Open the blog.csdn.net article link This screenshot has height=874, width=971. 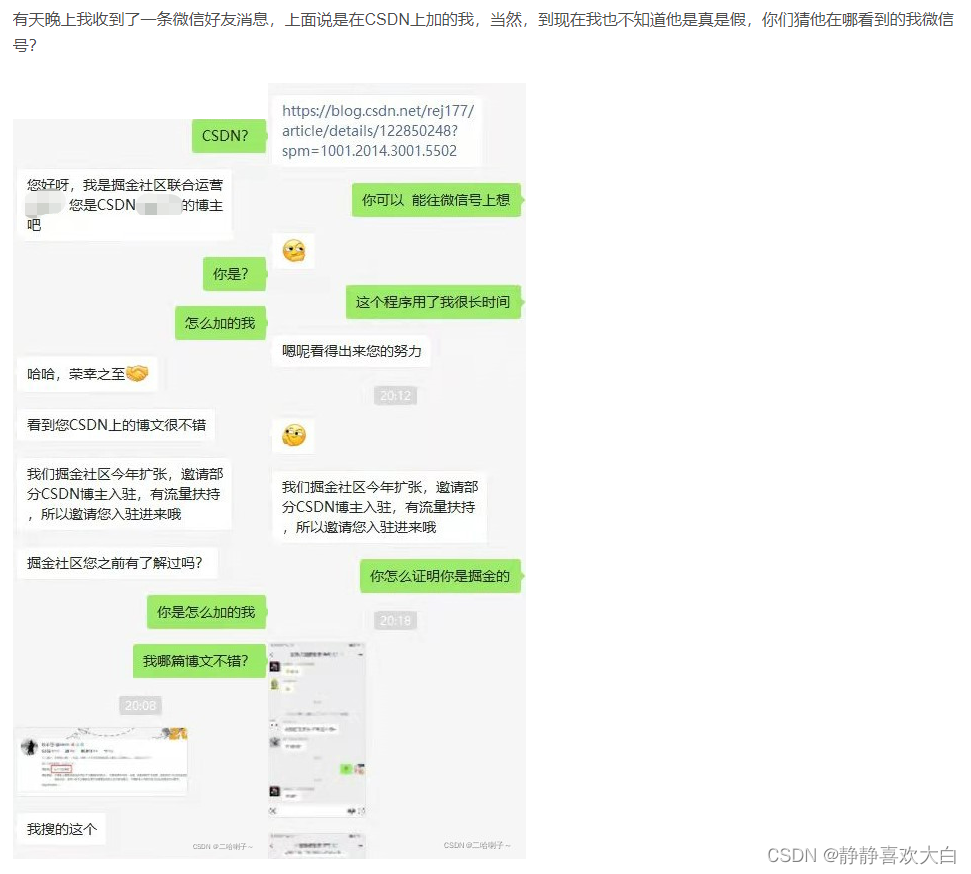(377, 131)
